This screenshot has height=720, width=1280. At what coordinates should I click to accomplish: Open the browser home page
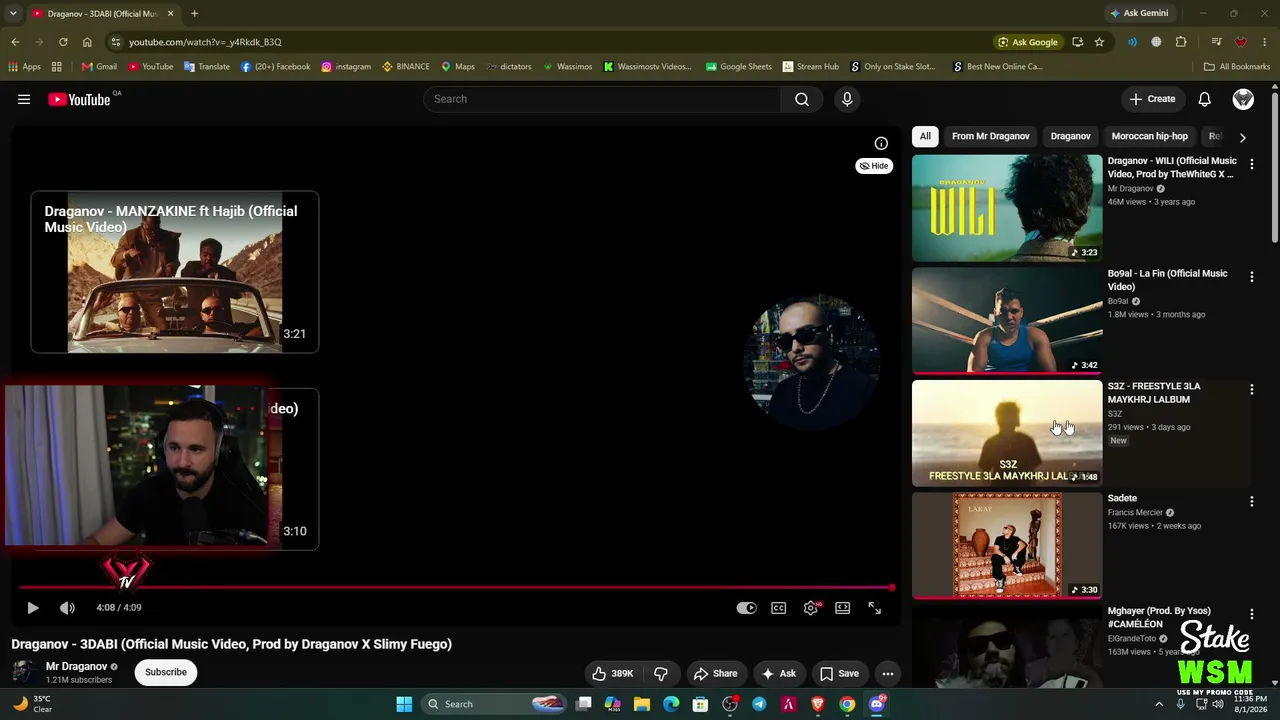(87, 42)
